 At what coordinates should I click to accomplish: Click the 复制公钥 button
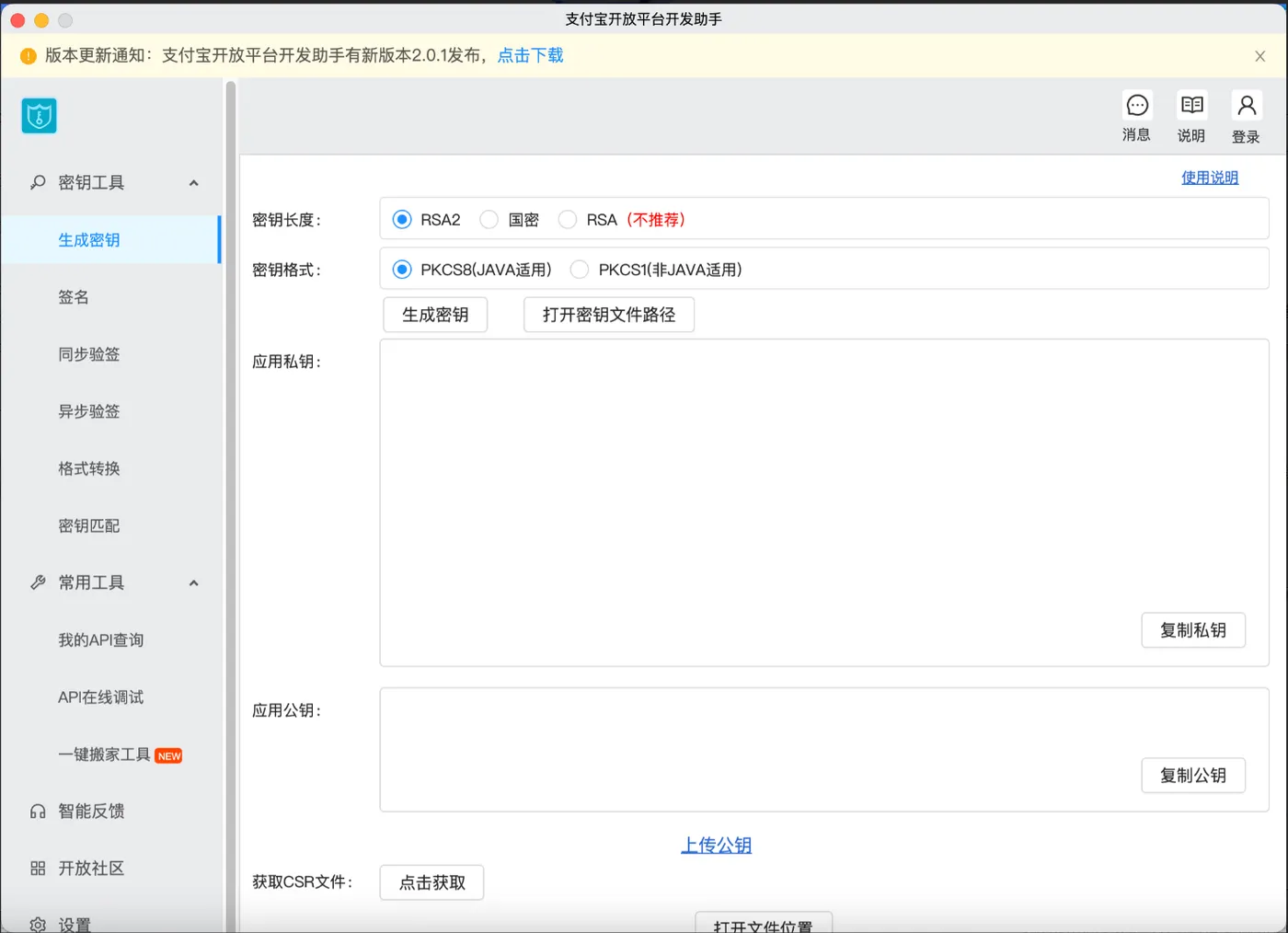point(1193,776)
